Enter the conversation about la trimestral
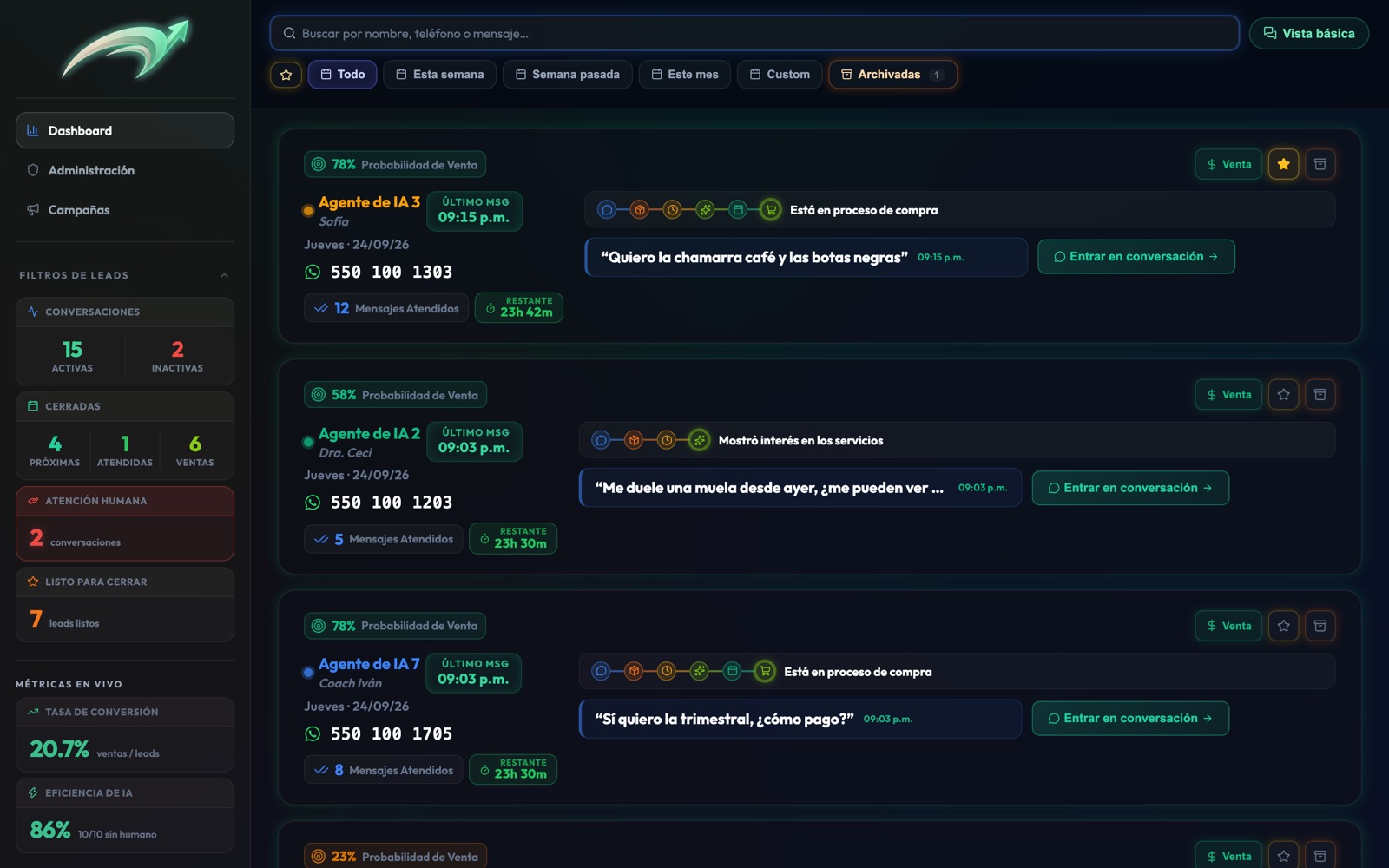 pos(1130,719)
